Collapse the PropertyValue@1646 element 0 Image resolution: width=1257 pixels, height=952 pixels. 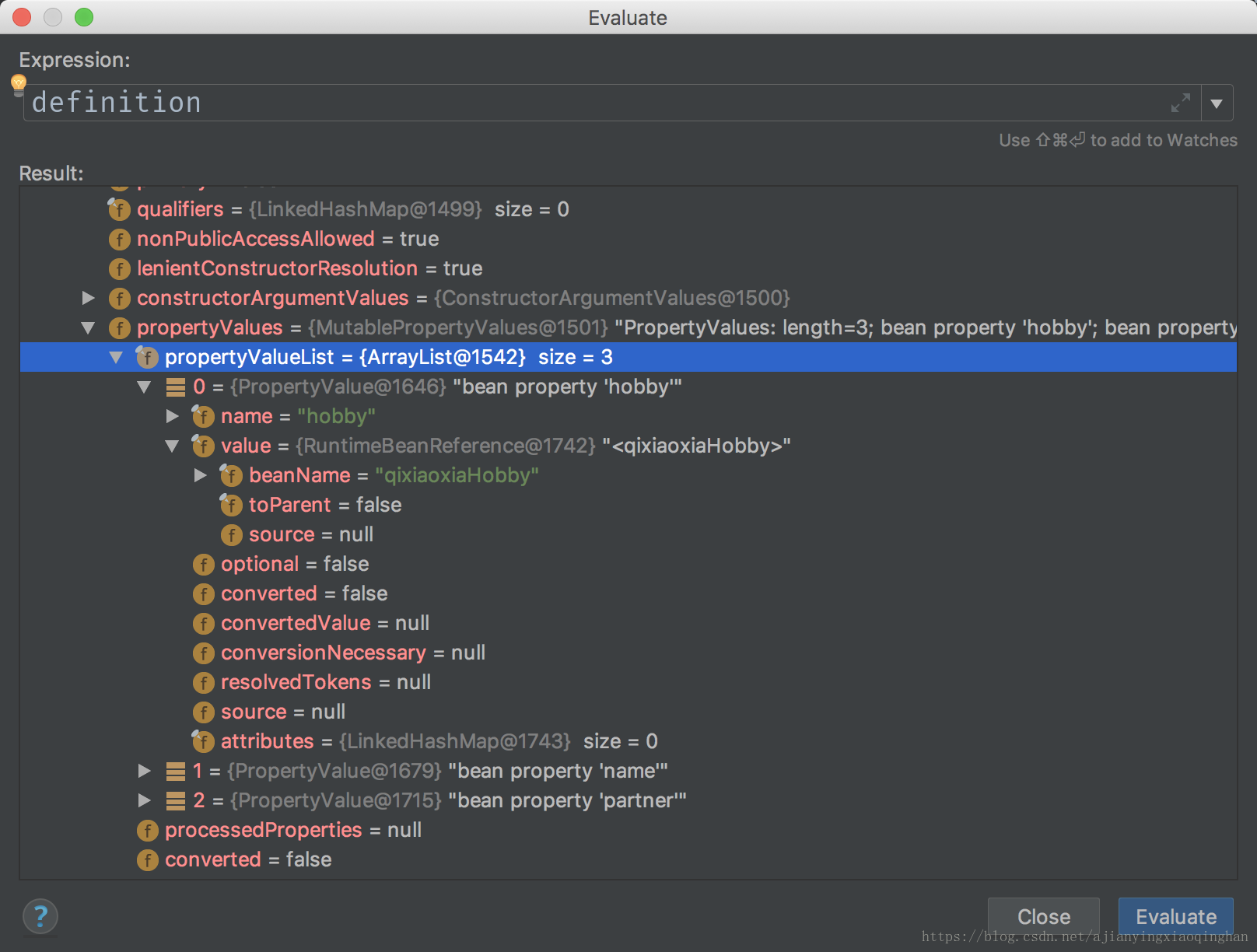coord(144,387)
